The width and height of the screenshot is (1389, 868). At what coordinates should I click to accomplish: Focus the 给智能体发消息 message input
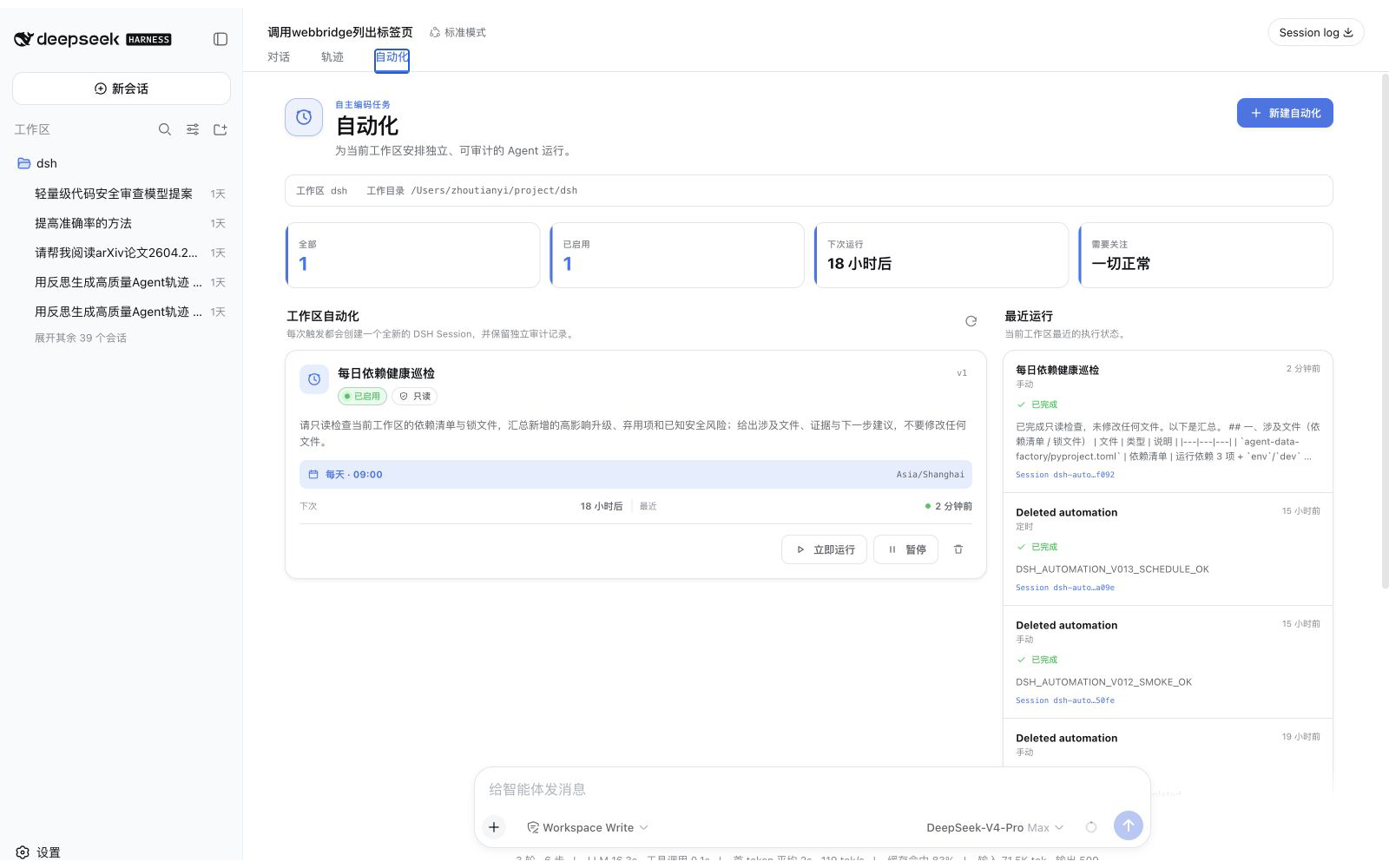coord(812,790)
